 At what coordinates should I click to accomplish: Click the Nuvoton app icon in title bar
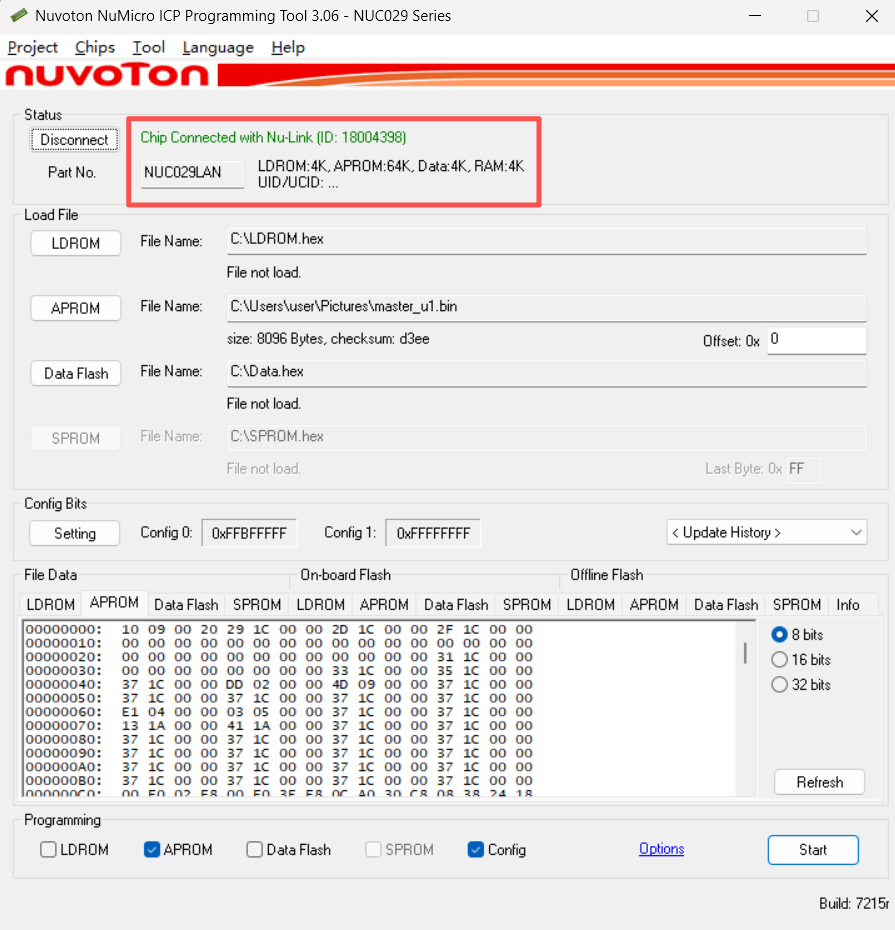[18, 16]
